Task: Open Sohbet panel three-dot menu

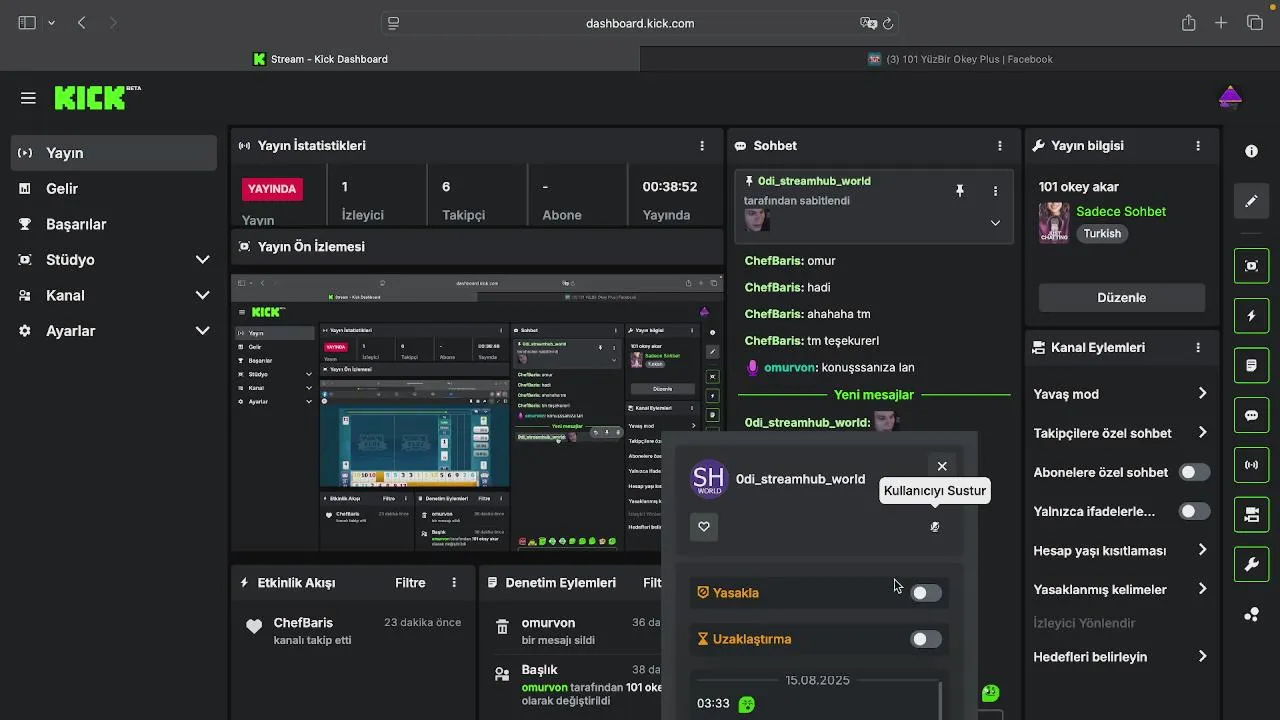Action: click(x=999, y=146)
